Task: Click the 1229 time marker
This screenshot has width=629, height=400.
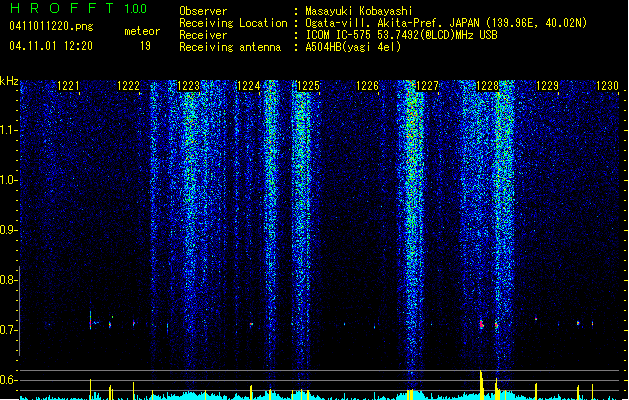Action: pos(548,86)
